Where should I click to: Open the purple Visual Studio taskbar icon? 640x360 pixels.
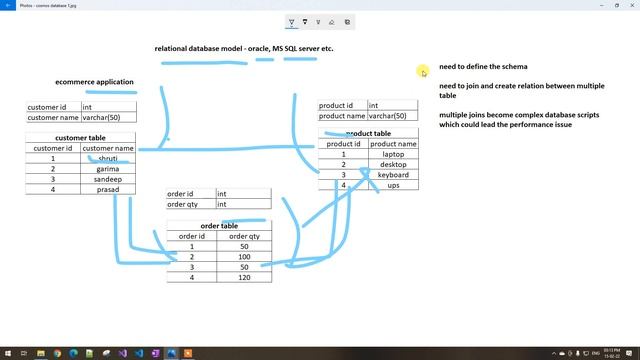122,353
